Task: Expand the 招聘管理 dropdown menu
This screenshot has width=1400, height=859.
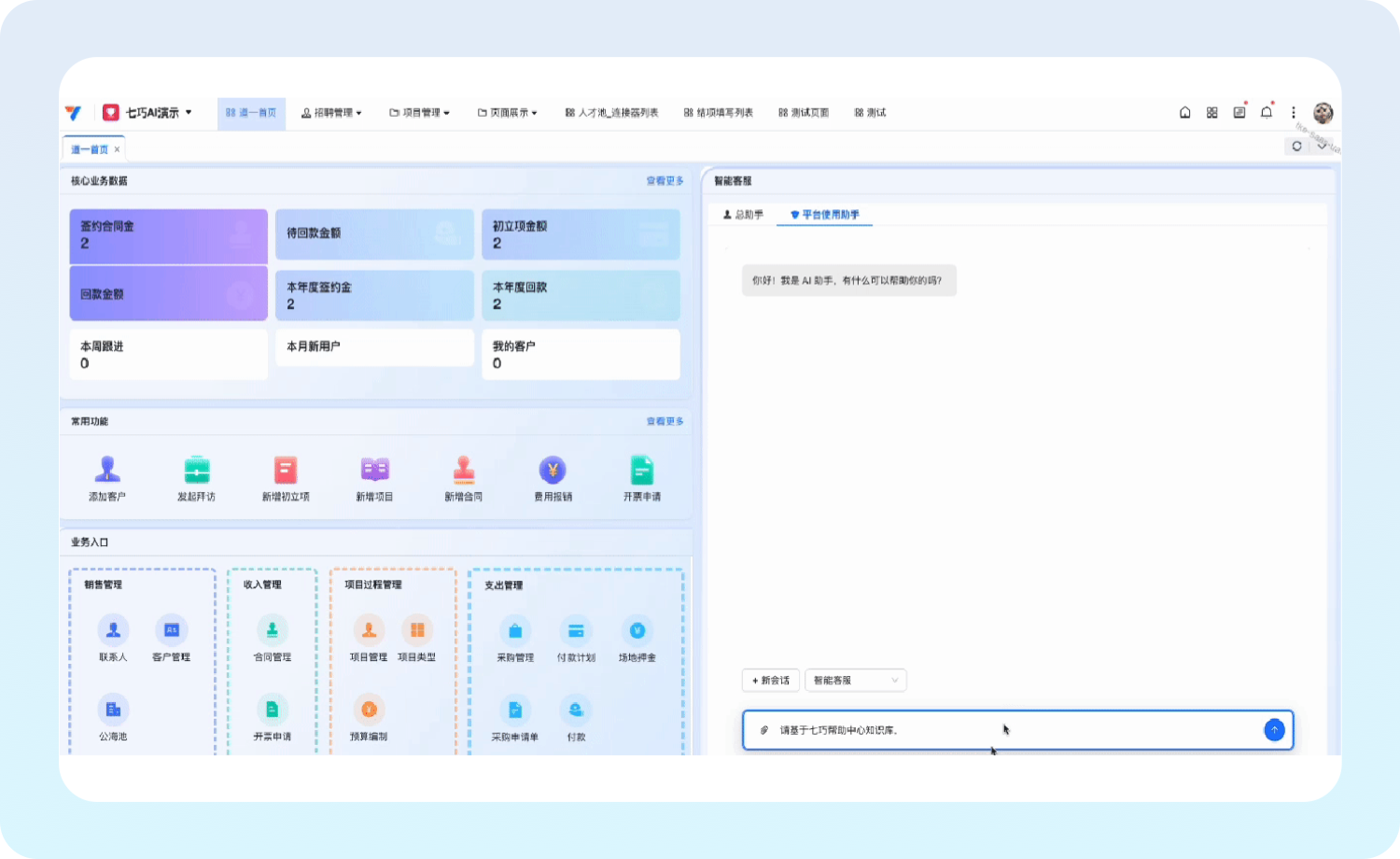Action: pyautogui.click(x=331, y=113)
